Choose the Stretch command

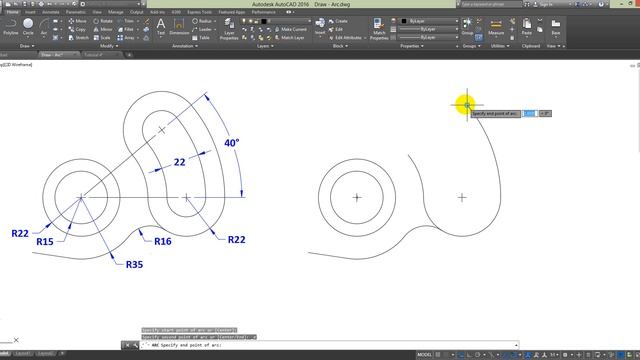tap(78, 38)
